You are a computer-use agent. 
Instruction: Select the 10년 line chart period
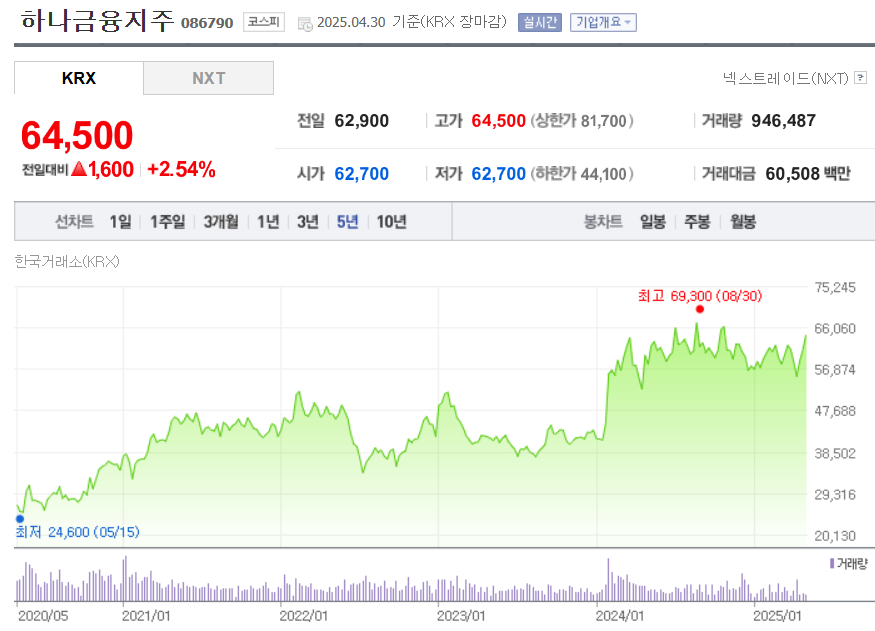tap(391, 221)
